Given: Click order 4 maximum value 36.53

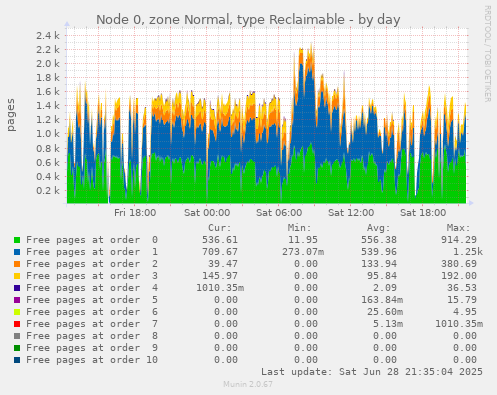Looking at the screenshot, I should pyautogui.click(x=462, y=288).
